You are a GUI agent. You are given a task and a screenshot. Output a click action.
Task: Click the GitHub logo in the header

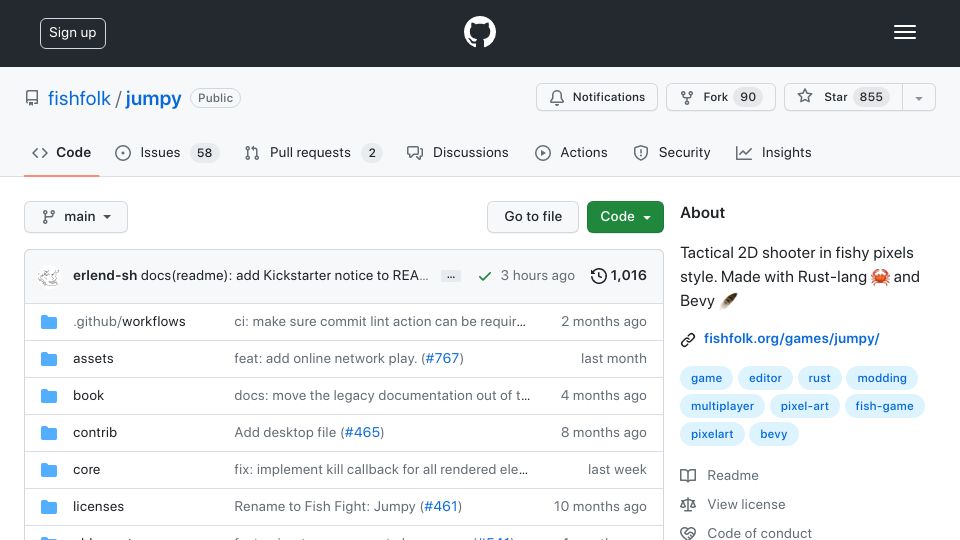tap(479, 32)
